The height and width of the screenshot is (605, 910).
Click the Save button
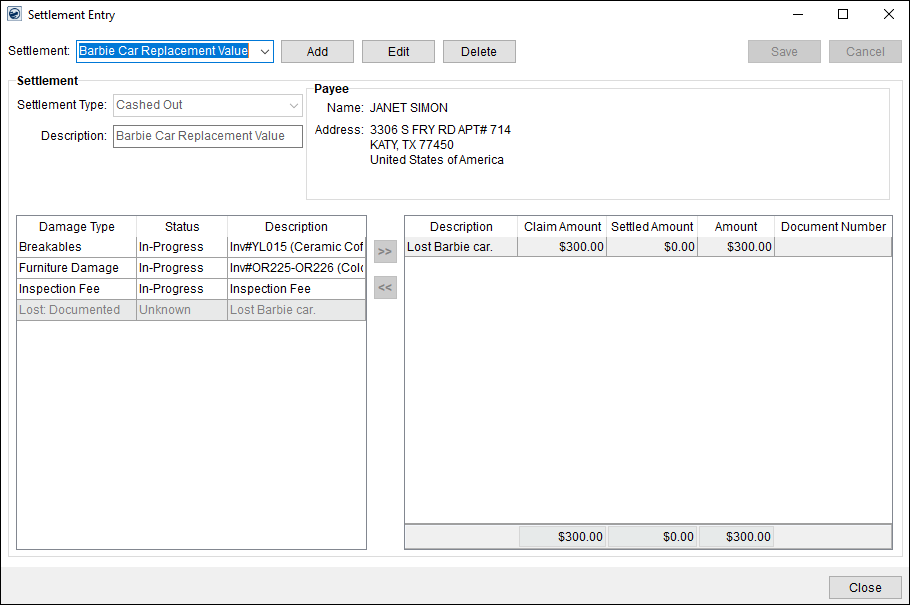(x=784, y=51)
